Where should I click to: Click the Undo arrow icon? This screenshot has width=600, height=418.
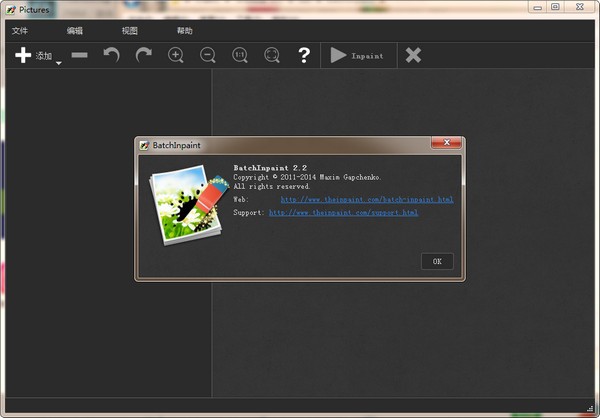pos(111,56)
